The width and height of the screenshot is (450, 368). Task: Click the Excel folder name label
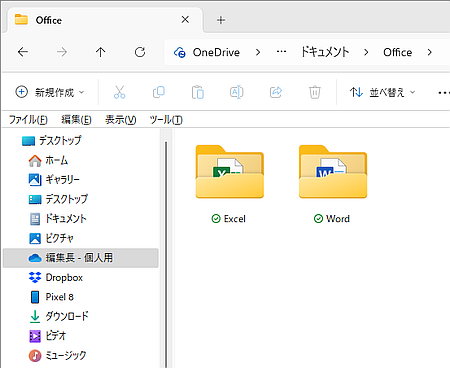pos(235,219)
